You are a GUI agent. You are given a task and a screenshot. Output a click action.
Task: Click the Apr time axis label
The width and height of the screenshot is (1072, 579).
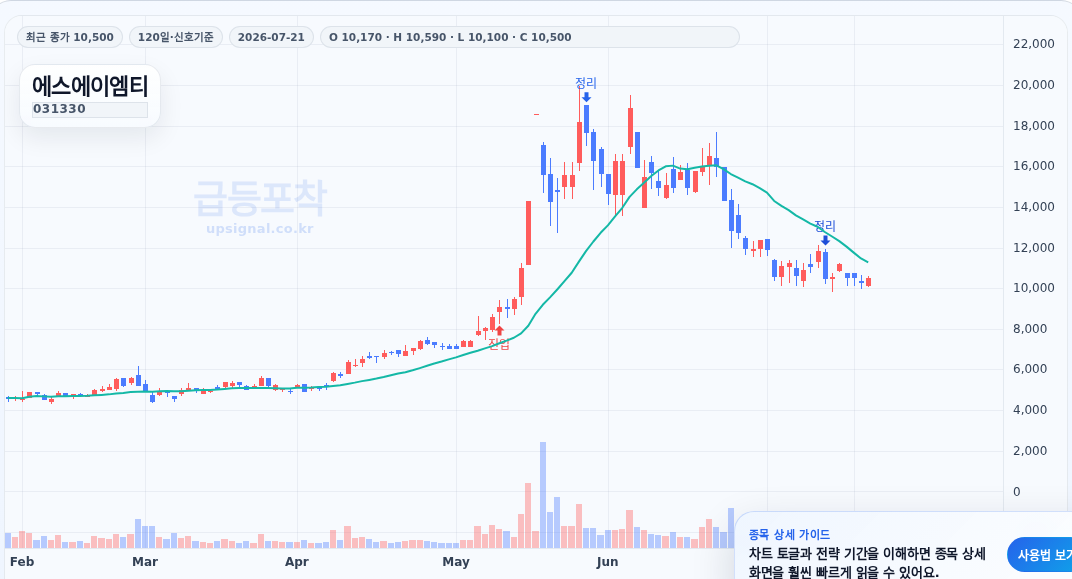pyautogui.click(x=297, y=562)
